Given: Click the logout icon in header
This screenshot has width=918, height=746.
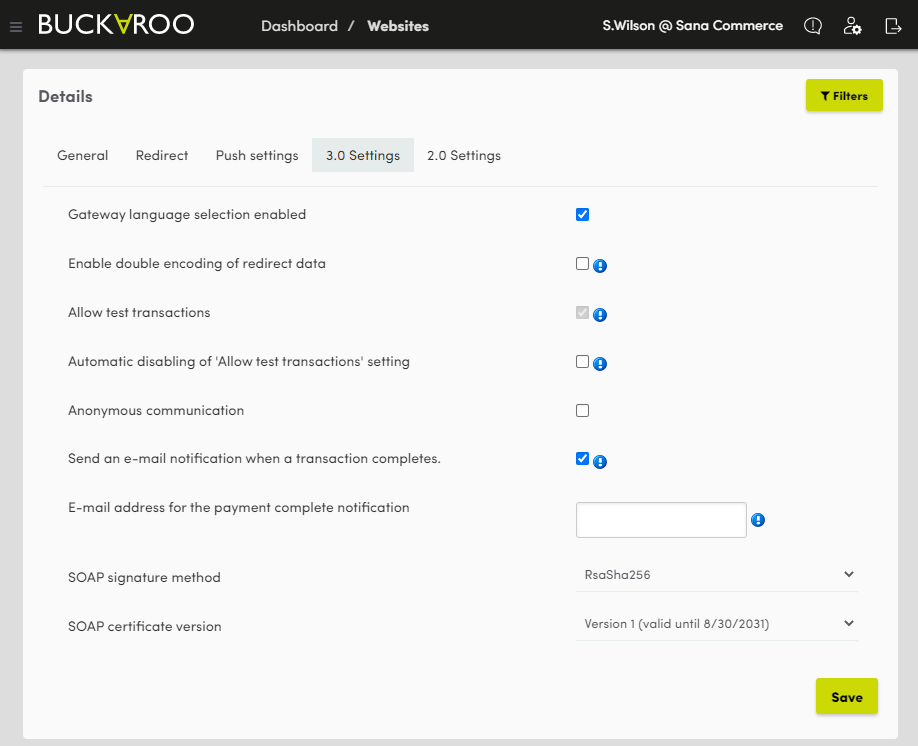Looking at the screenshot, I should click(x=893, y=26).
